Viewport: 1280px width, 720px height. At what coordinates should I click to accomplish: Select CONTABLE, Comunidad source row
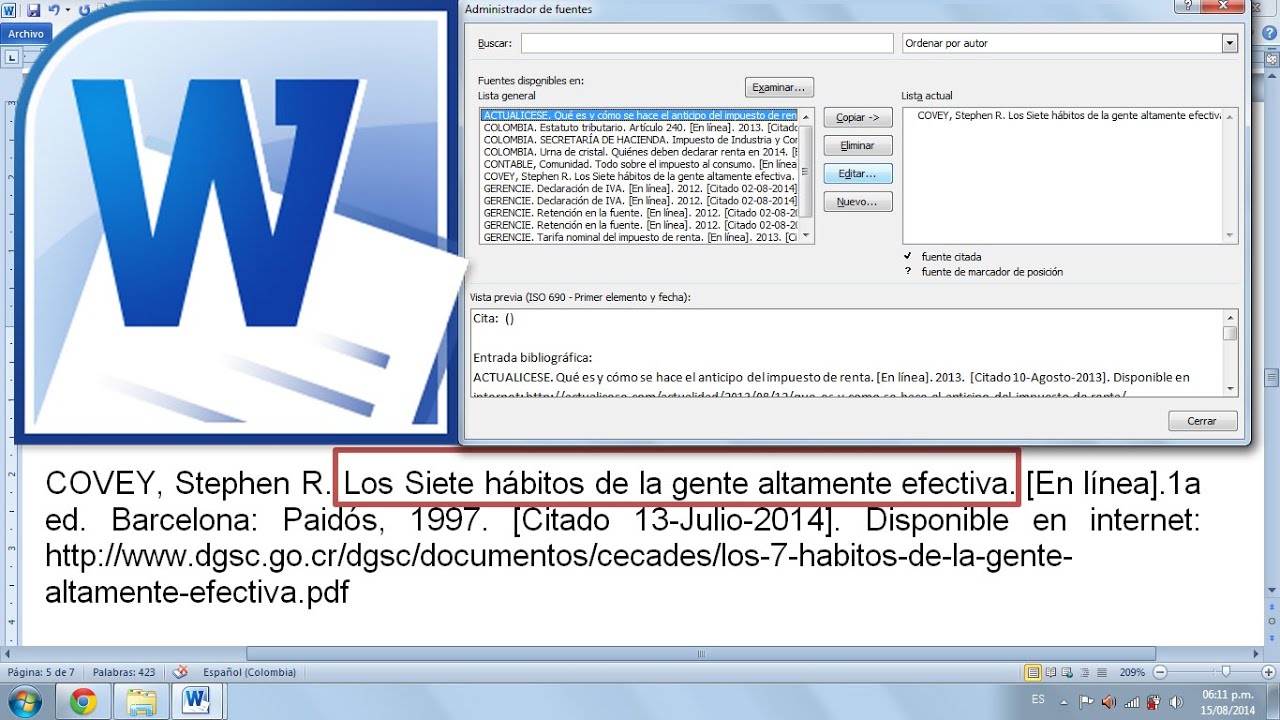tap(639, 163)
